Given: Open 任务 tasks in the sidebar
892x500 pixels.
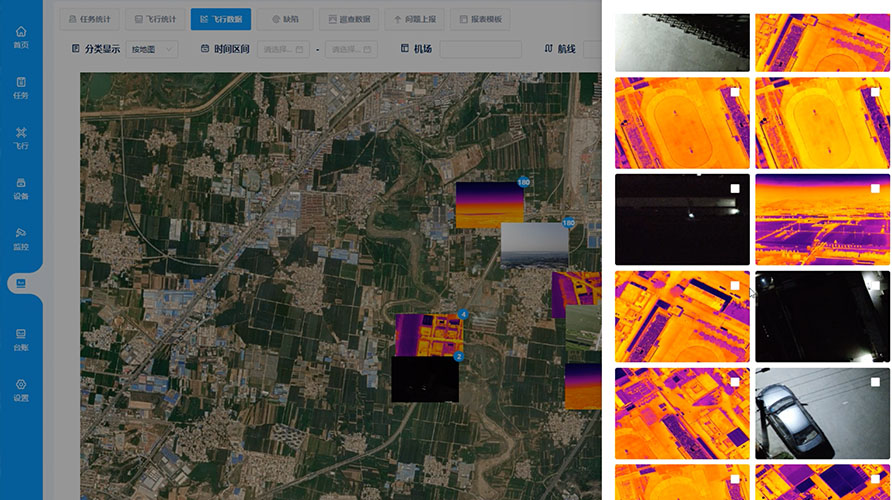Looking at the screenshot, I should 21,88.
